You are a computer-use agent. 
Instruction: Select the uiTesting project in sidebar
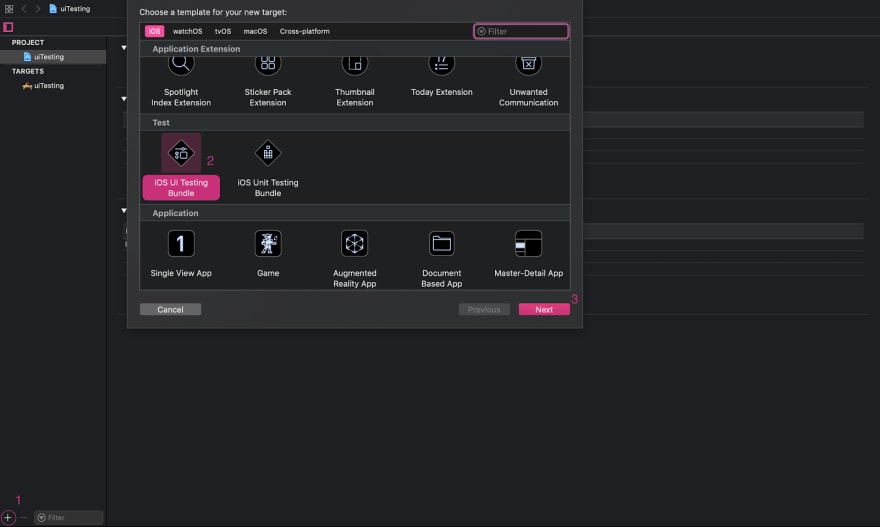[x=53, y=57]
